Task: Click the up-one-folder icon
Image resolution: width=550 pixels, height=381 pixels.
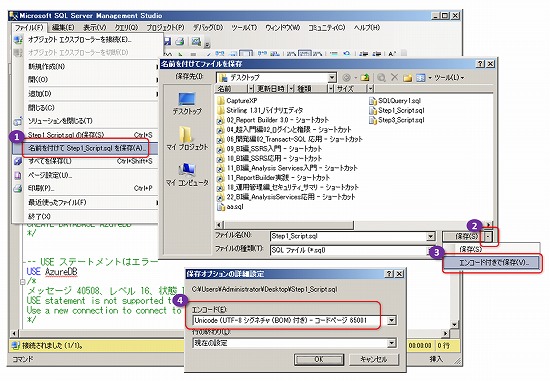Action: point(365,78)
